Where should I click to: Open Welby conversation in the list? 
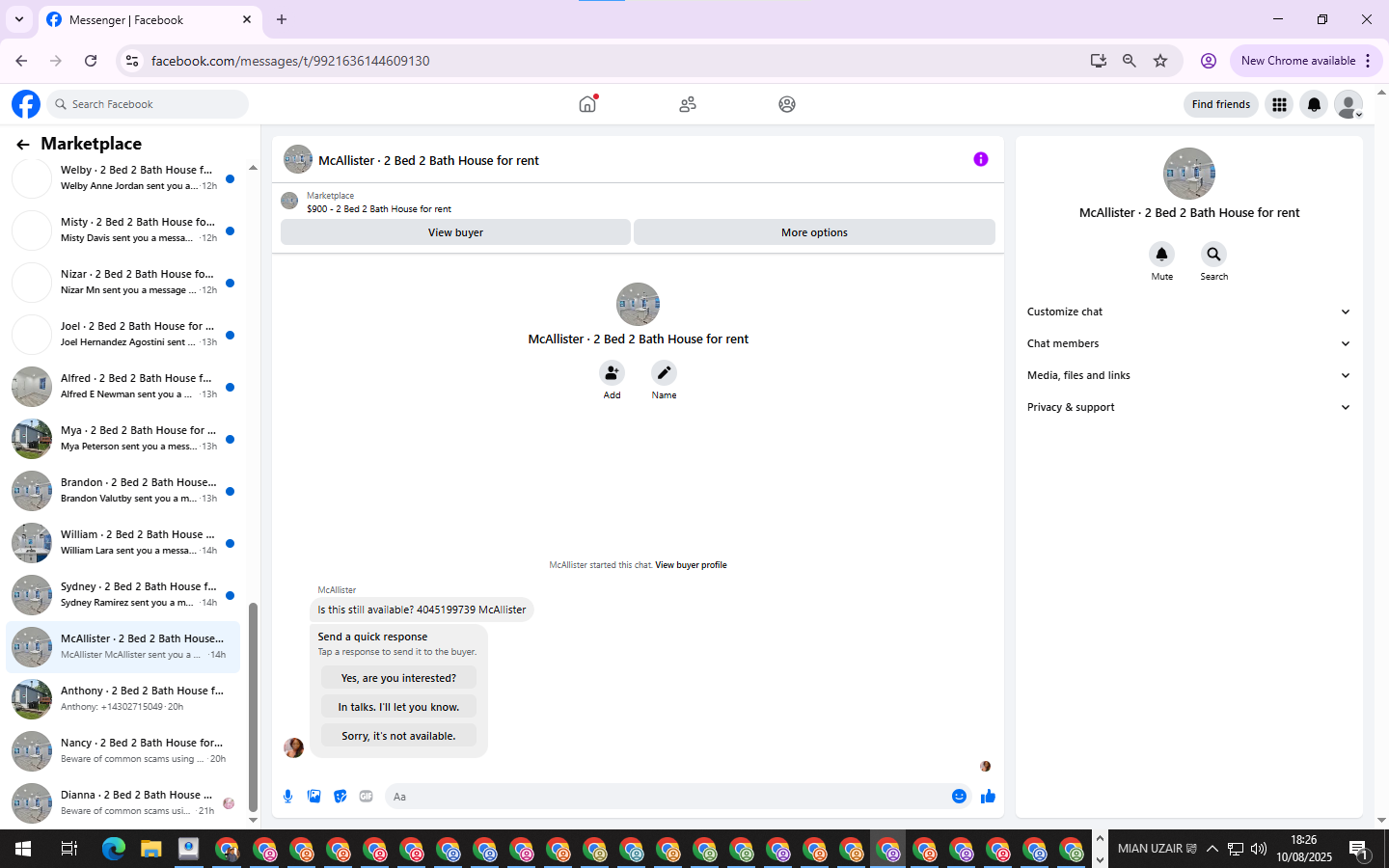click(x=123, y=177)
